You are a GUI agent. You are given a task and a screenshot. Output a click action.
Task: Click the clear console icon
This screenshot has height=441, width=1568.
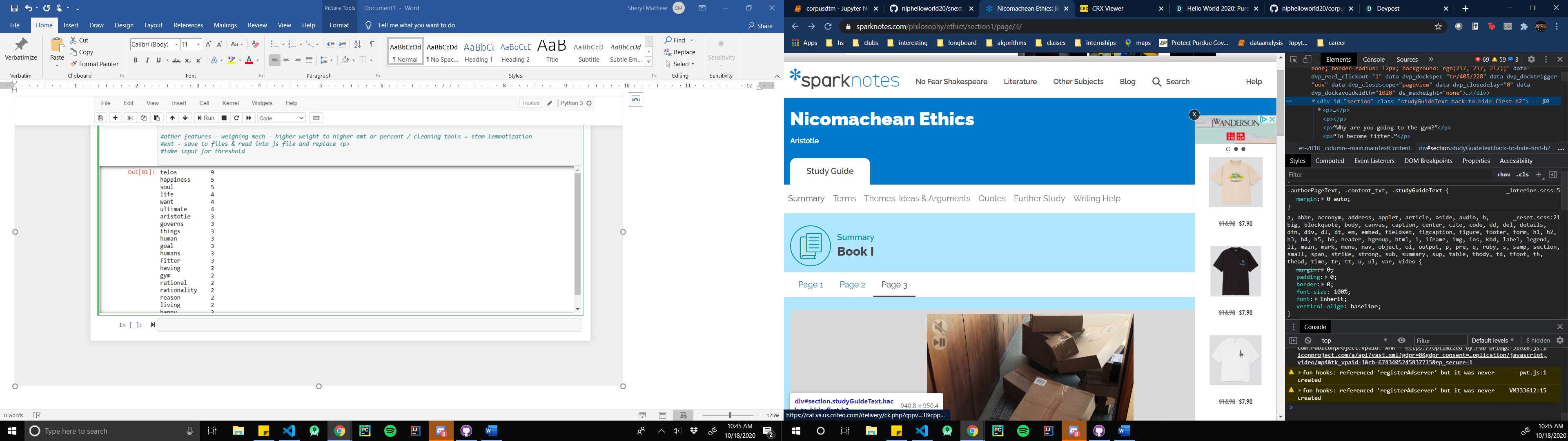(x=1308, y=341)
